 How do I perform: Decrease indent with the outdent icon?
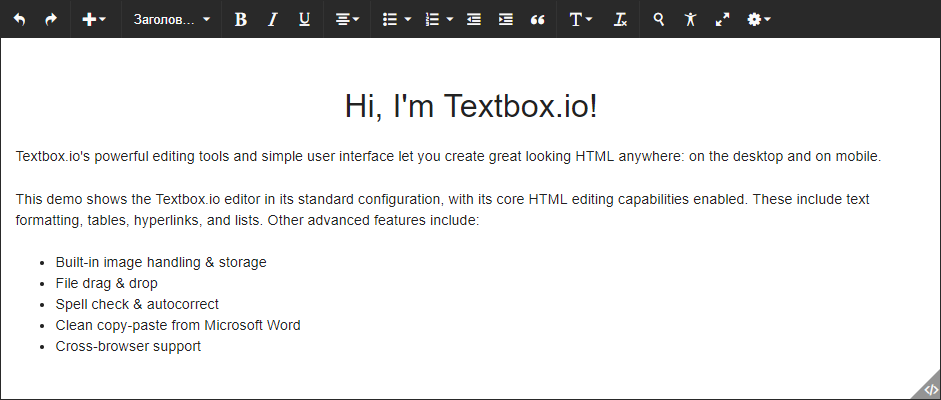coord(474,19)
